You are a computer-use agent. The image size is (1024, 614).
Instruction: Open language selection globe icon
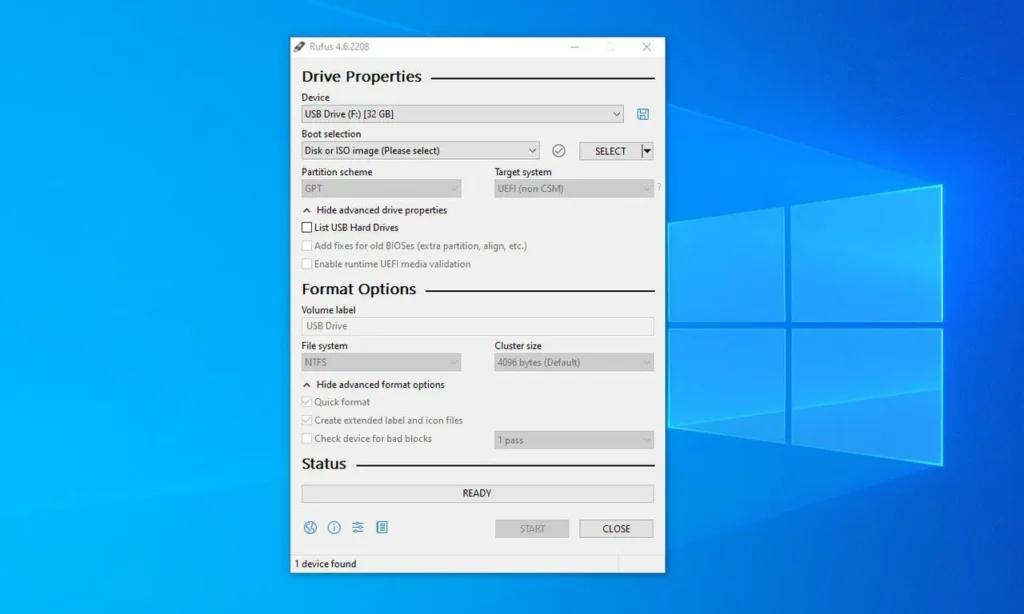(310, 527)
